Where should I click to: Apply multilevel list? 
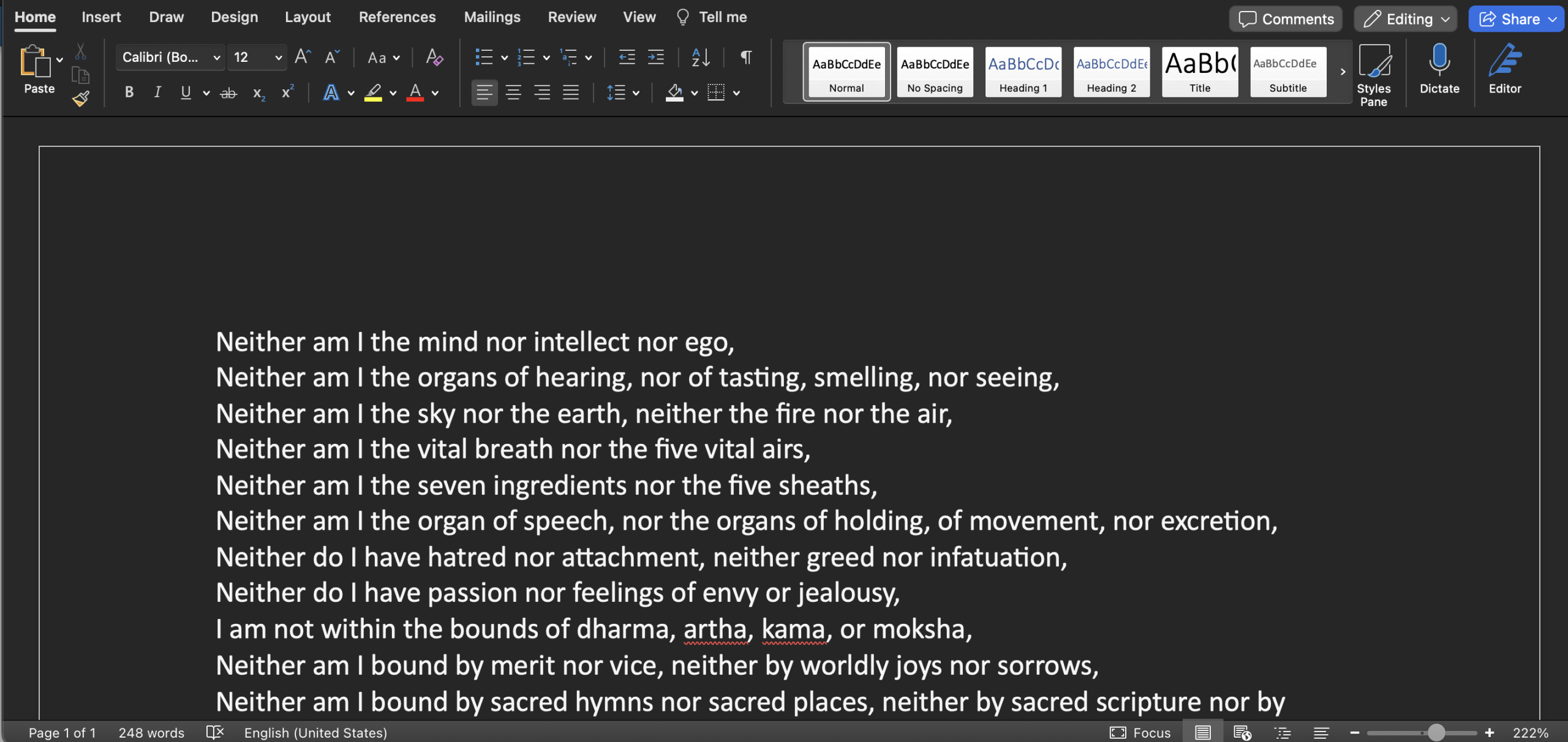[568, 57]
